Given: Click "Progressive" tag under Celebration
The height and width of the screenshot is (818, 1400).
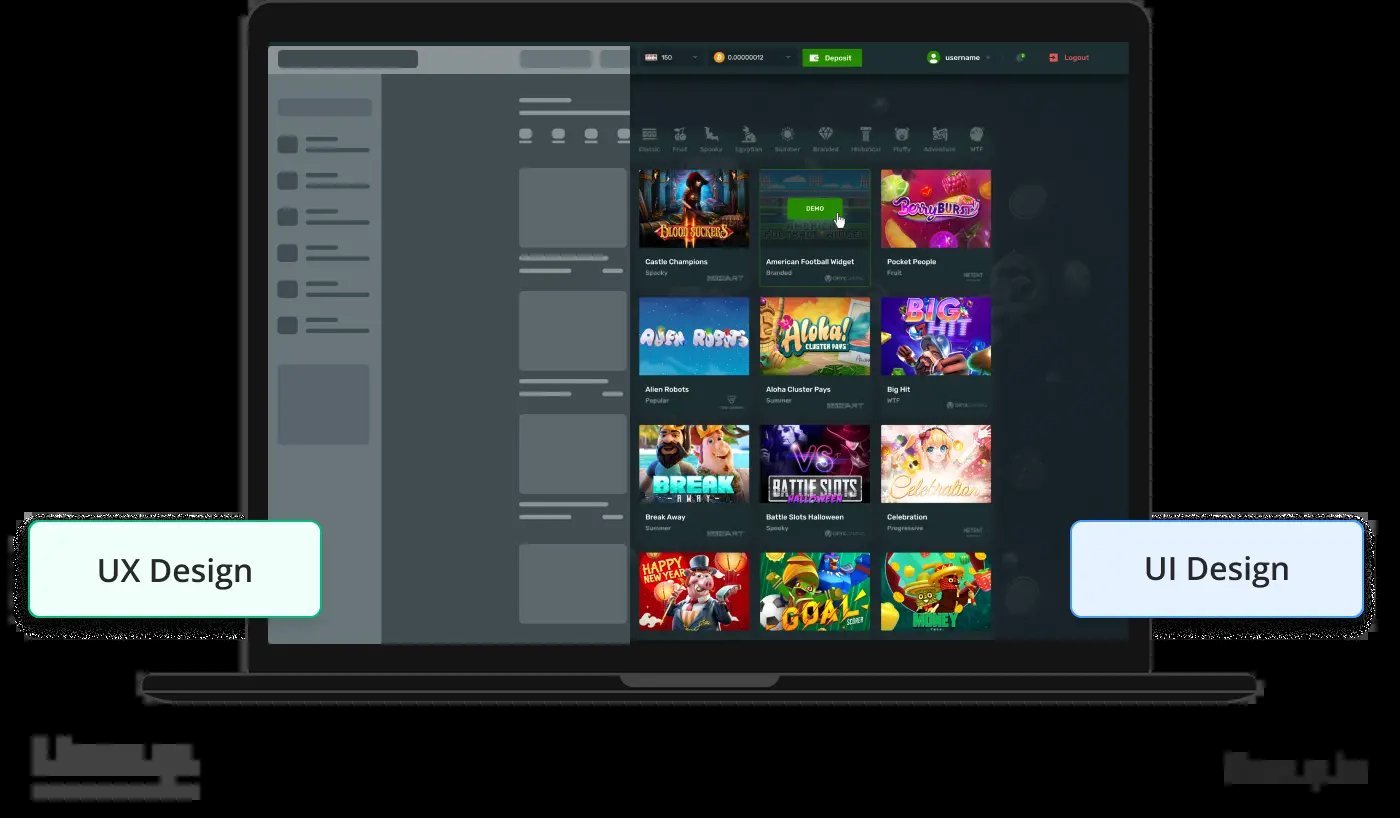Looking at the screenshot, I should [x=905, y=528].
